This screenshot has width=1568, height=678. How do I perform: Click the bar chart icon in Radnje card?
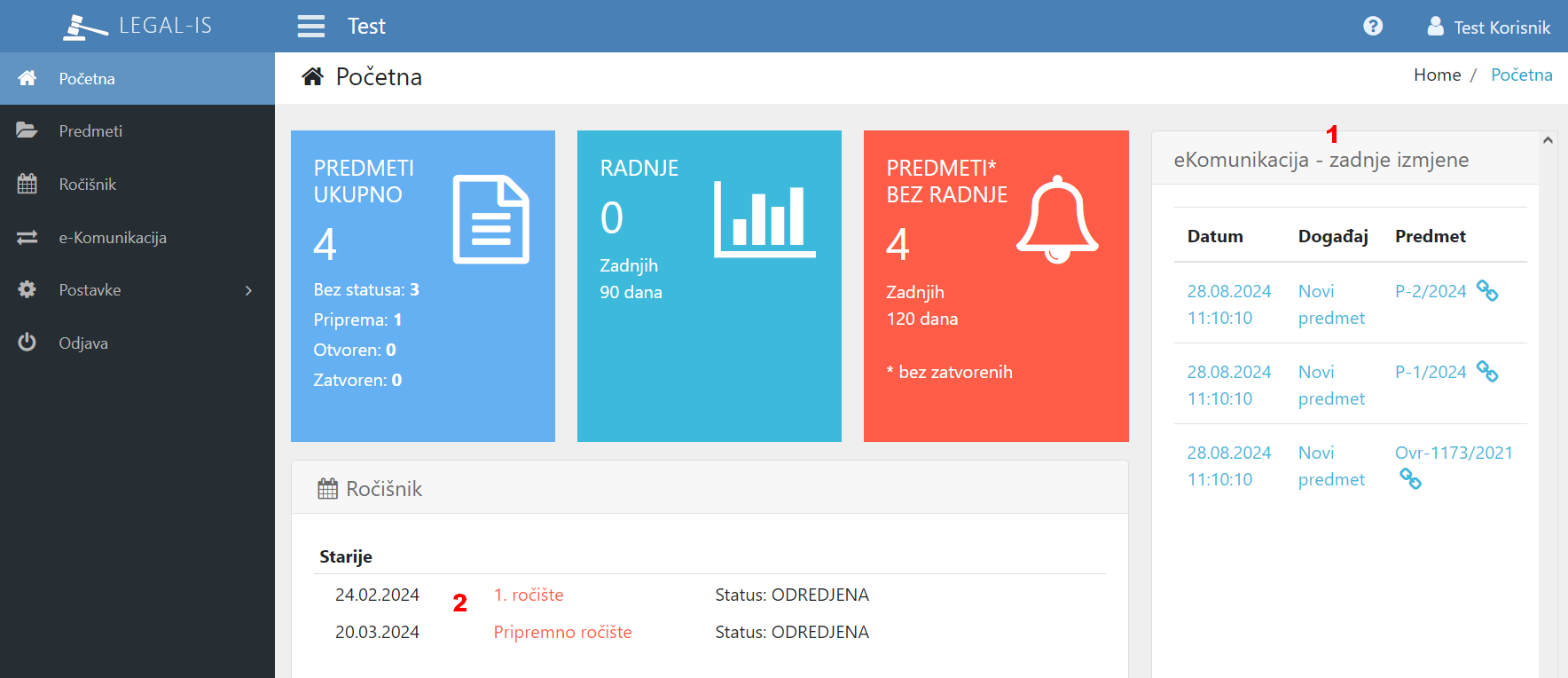(x=764, y=219)
